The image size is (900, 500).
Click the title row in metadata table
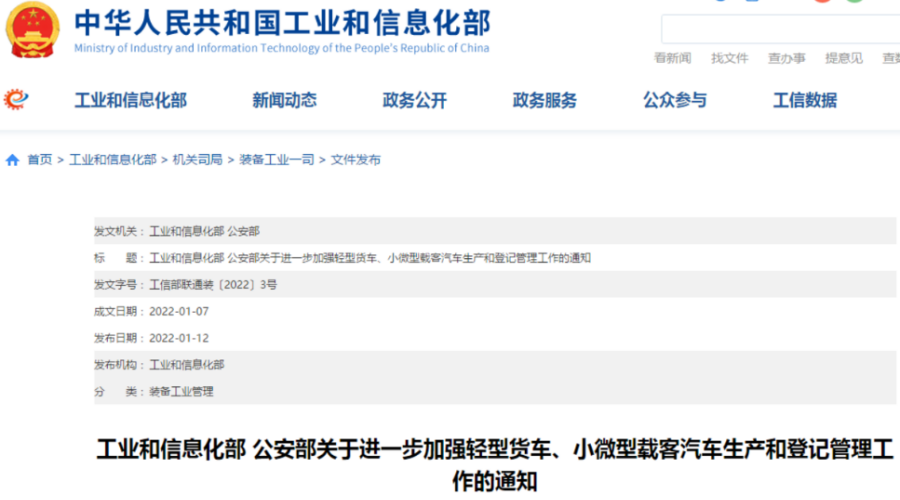pyautogui.click(x=495, y=258)
